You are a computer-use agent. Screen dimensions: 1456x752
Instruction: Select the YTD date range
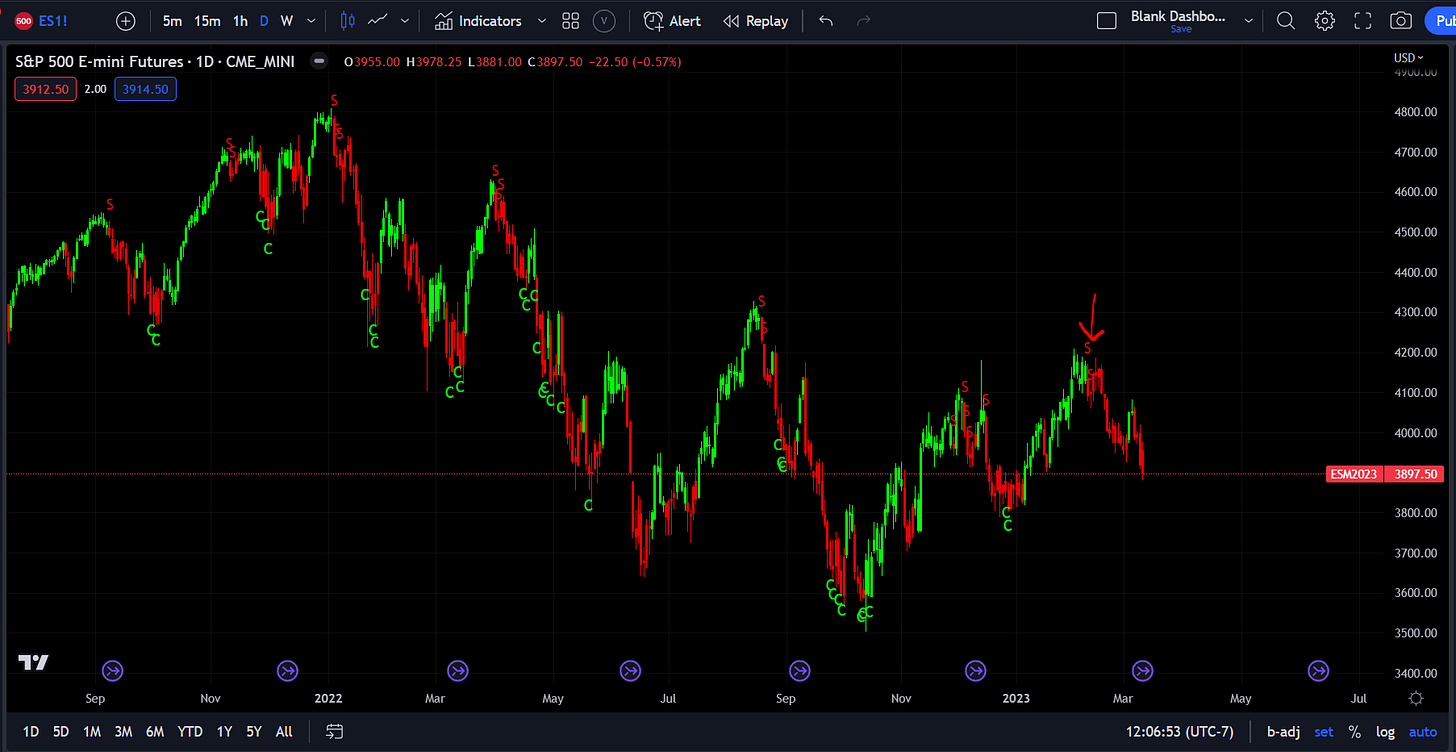click(190, 732)
